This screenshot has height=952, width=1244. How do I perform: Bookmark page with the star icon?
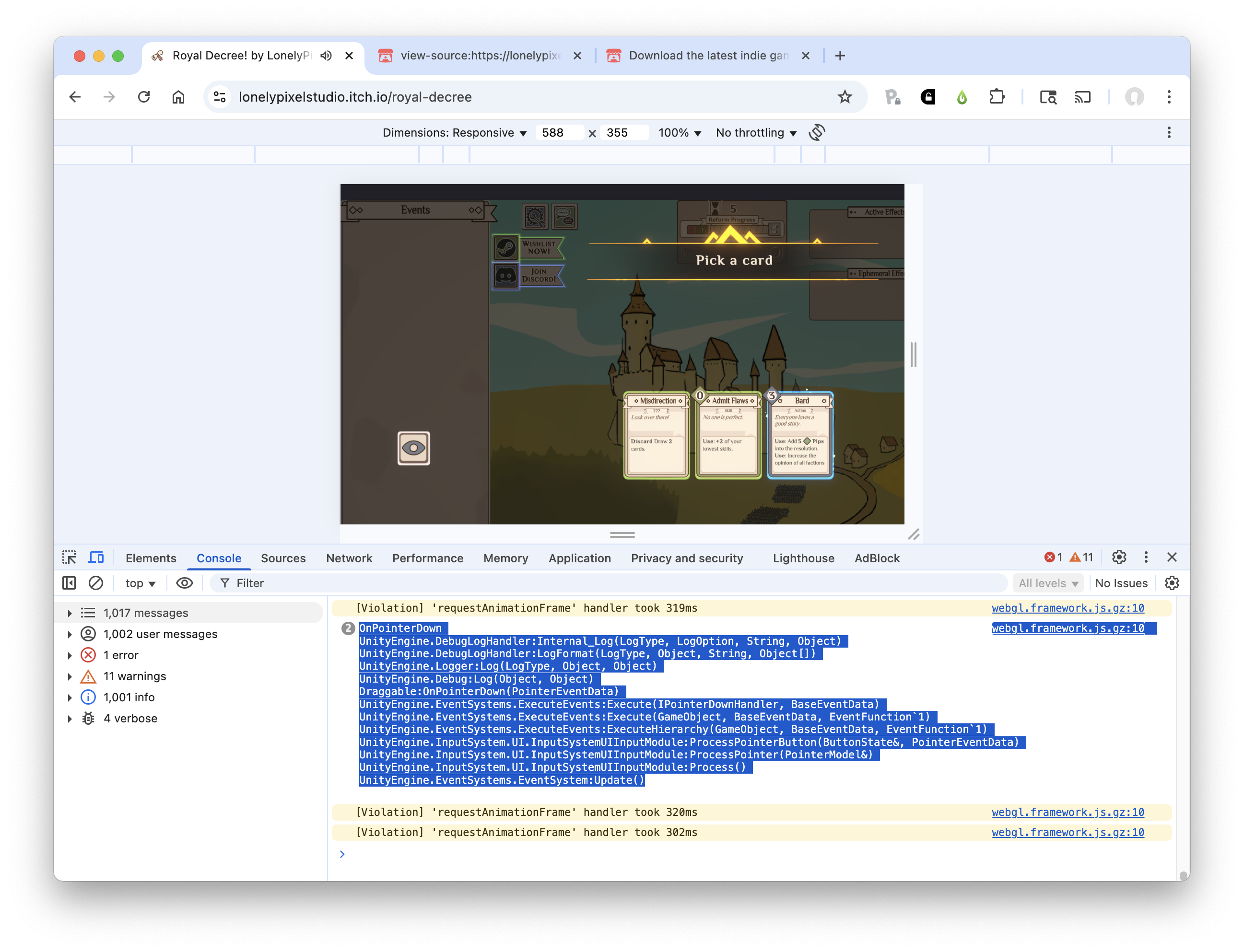[845, 97]
